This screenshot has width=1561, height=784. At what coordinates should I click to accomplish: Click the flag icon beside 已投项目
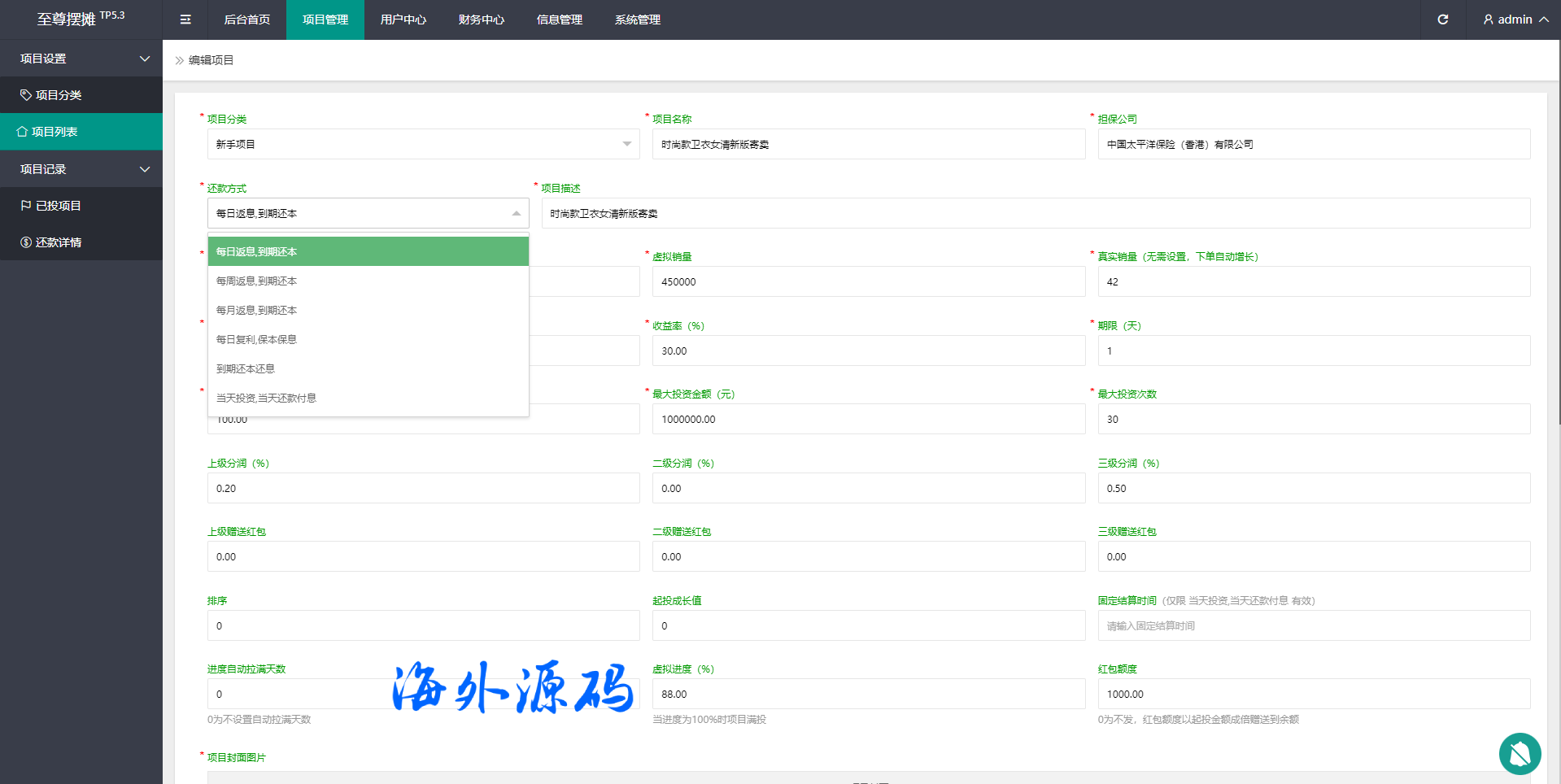[26, 206]
